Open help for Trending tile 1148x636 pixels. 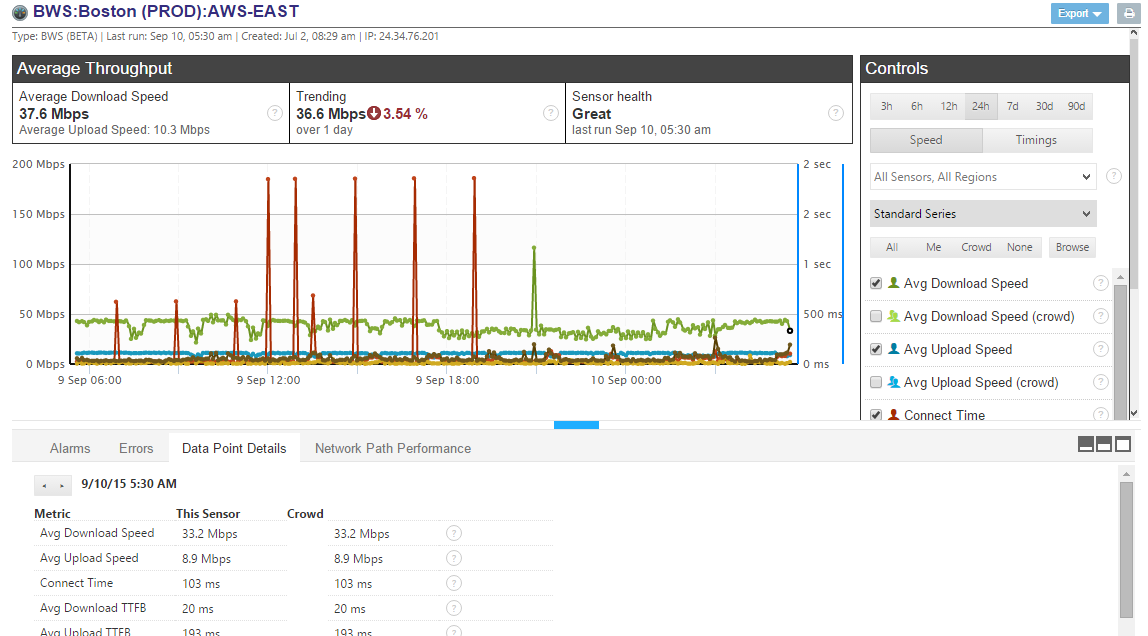551,113
